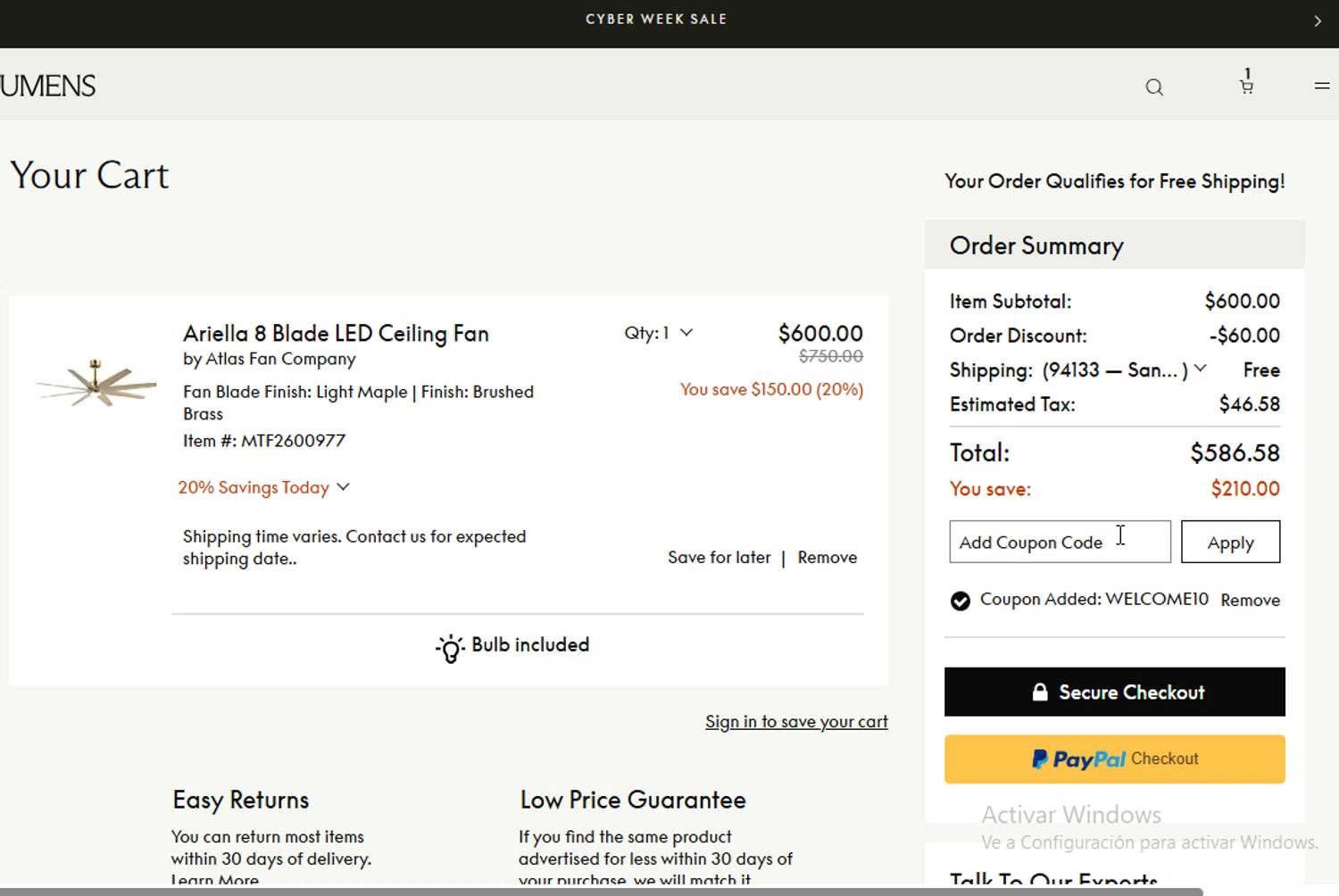Click the Bulb included lightbulb icon
Screen dimensions: 1339x896
click(450, 648)
